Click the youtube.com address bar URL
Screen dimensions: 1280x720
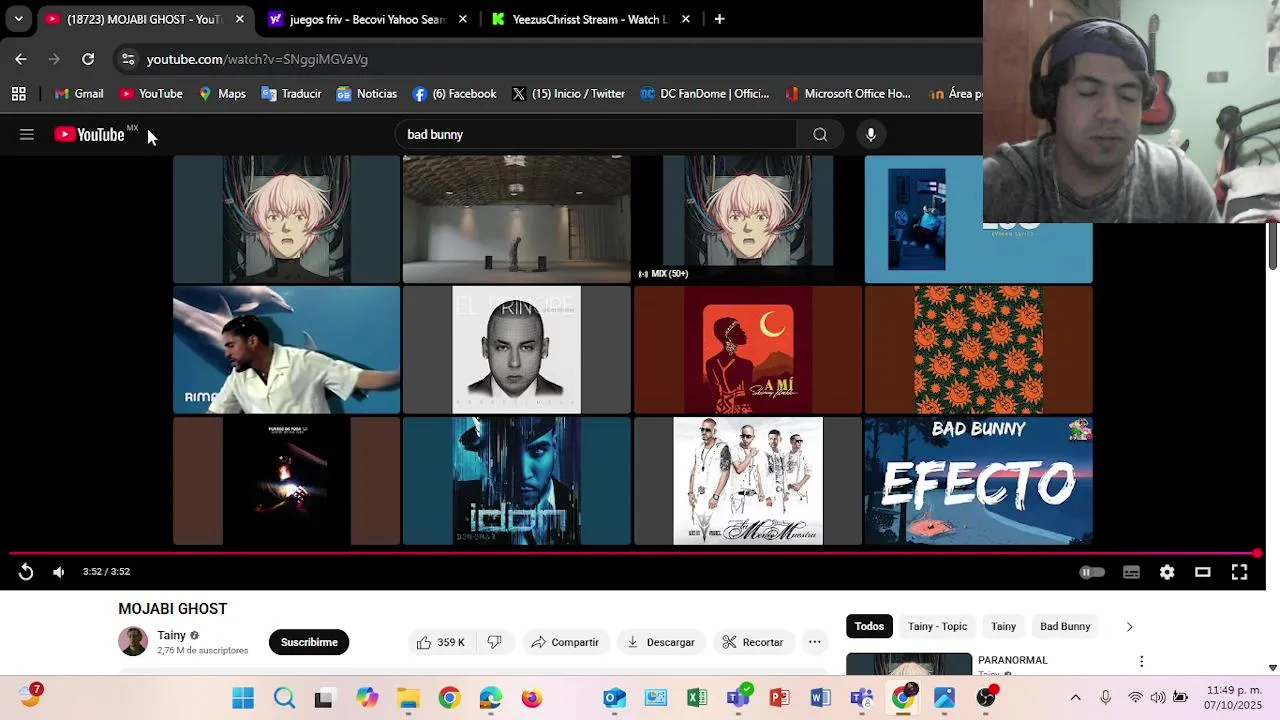click(x=257, y=59)
